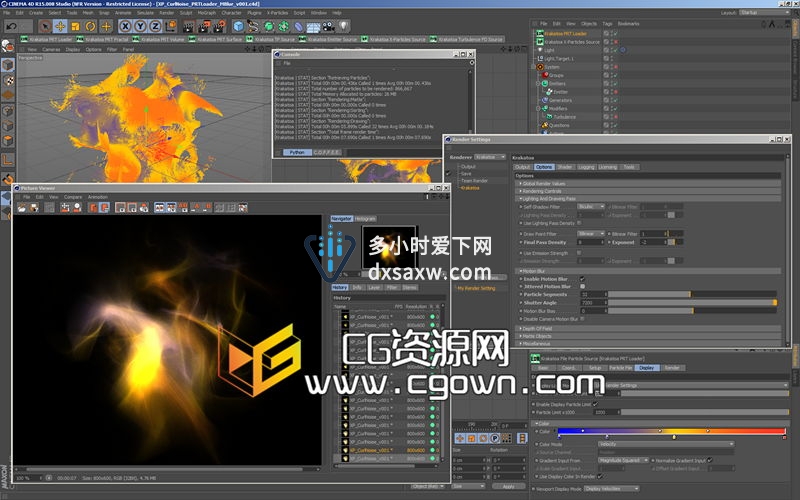Screen dimensions: 800x500
Task: Click the Undo arrow in the main toolbar
Action: click(x=12, y=26)
